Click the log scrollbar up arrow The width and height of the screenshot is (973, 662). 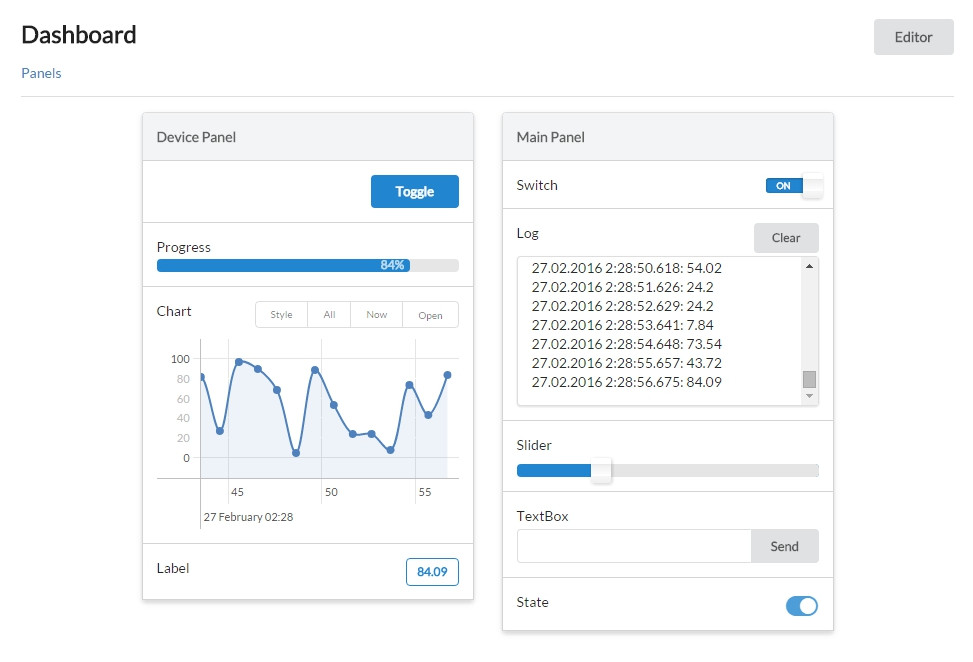809,266
